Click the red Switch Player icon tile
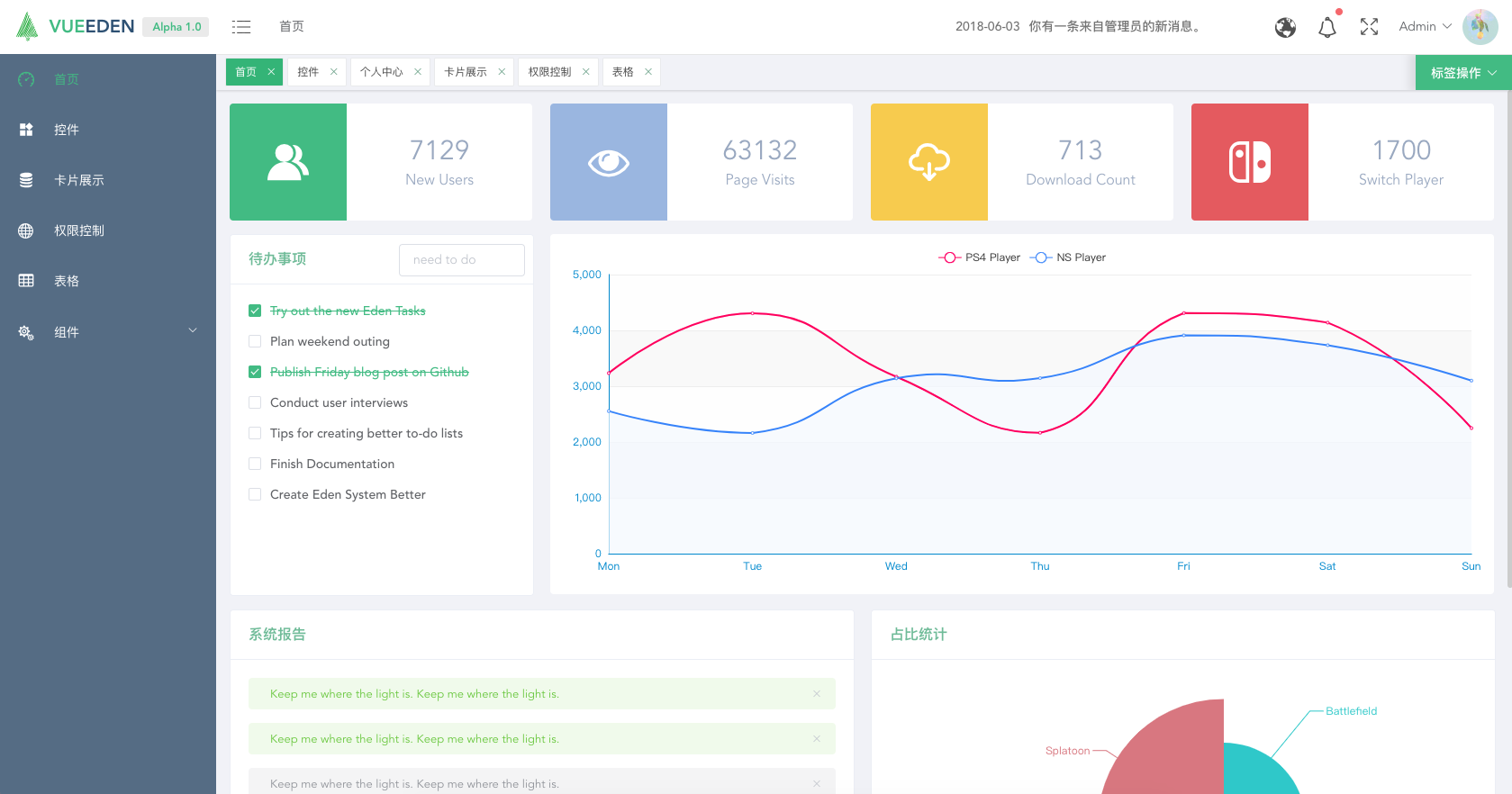The width and height of the screenshot is (1512, 794). click(x=1250, y=162)
